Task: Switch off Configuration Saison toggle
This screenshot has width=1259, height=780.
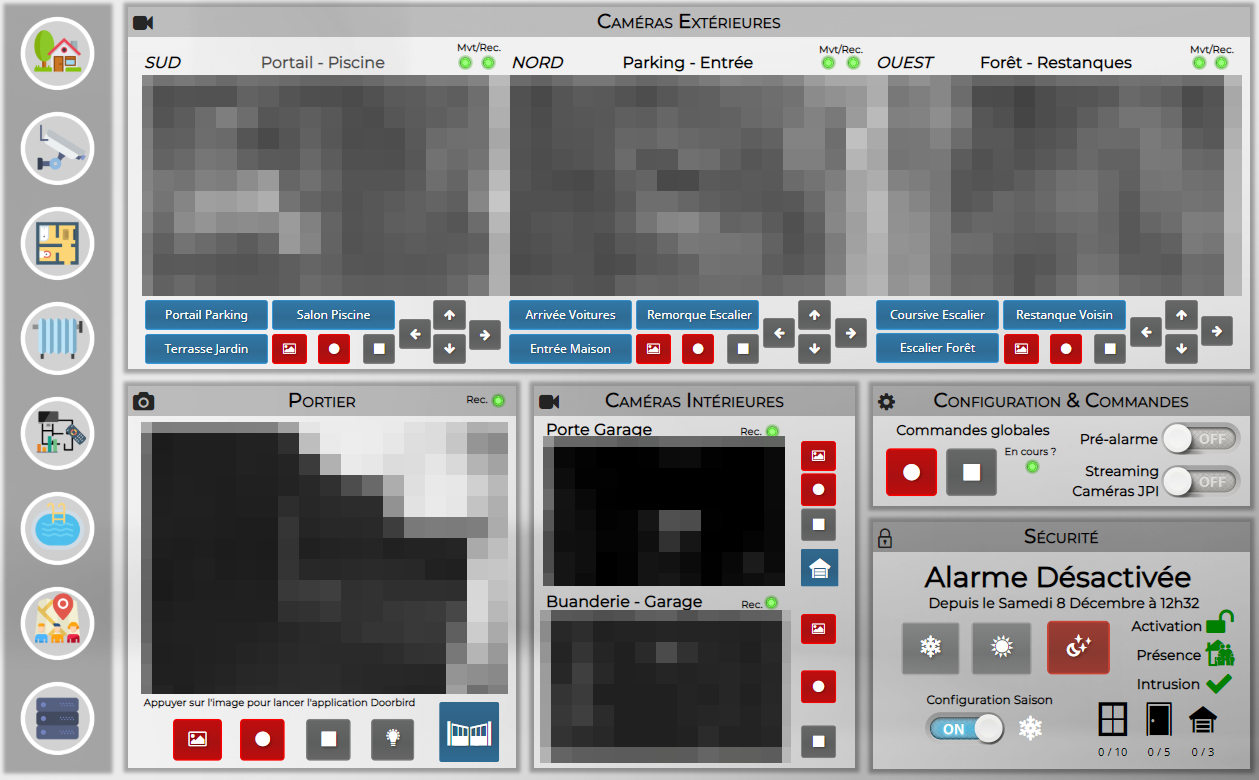Action: pyautogui.click(x=965, y=729)
